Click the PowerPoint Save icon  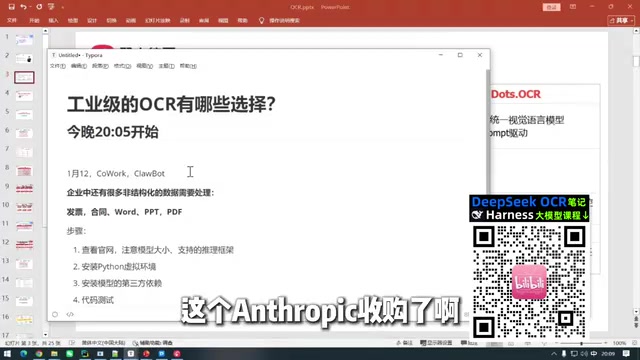pos(11,7)
